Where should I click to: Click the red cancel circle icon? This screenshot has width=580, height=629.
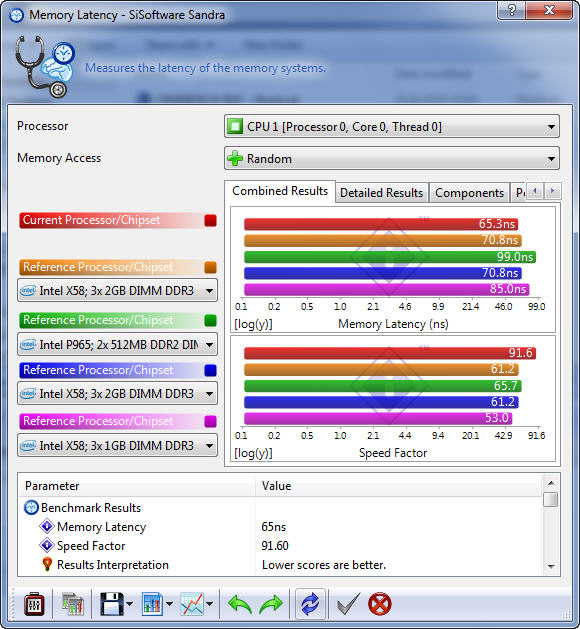click(x=379, y=604)
